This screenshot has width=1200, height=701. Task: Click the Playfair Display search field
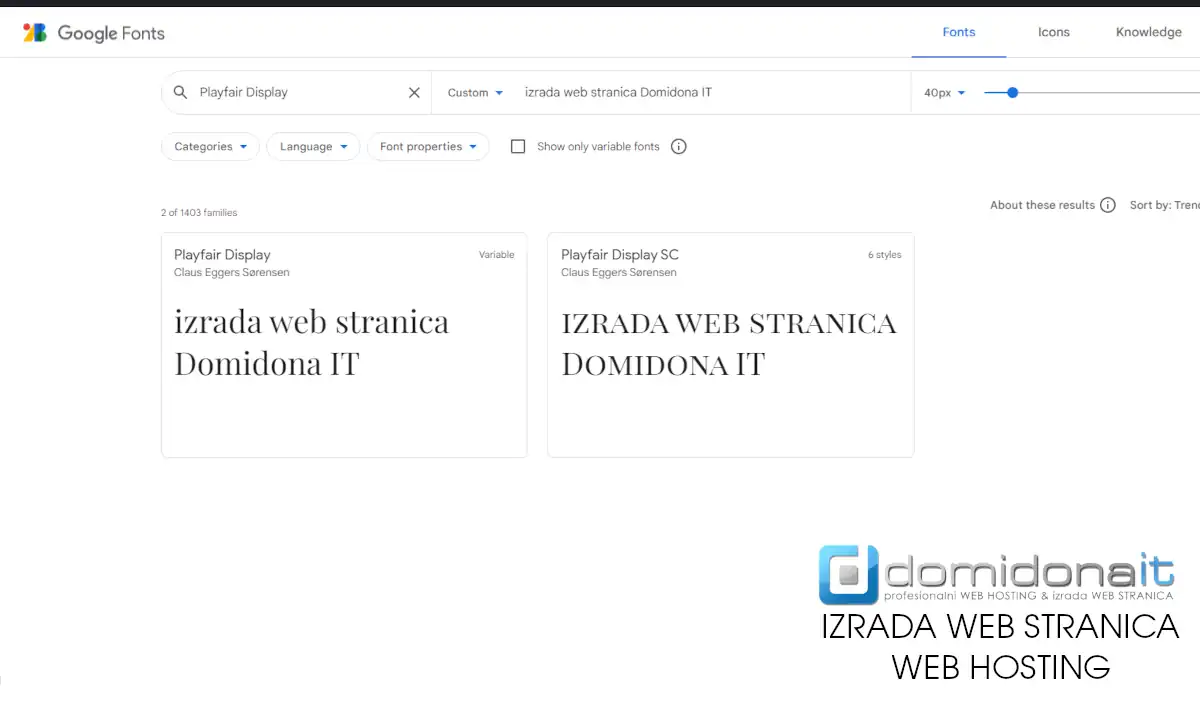(x=296, y=92)
